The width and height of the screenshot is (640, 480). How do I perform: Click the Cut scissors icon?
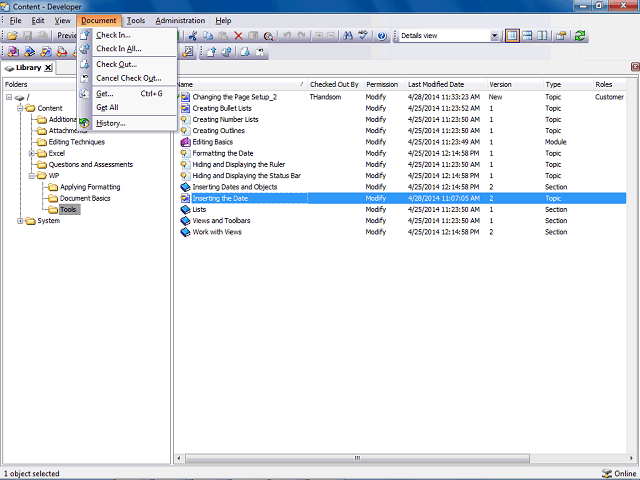(x=193, y=36)
